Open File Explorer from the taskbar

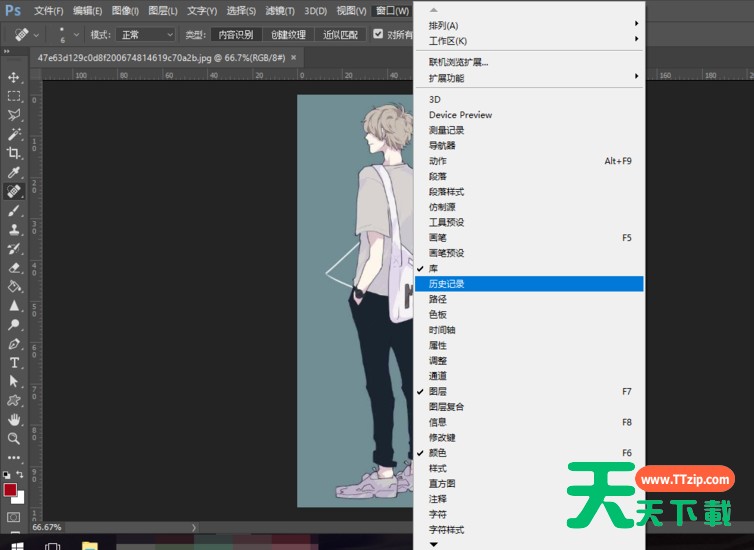(x=89, y=546)
